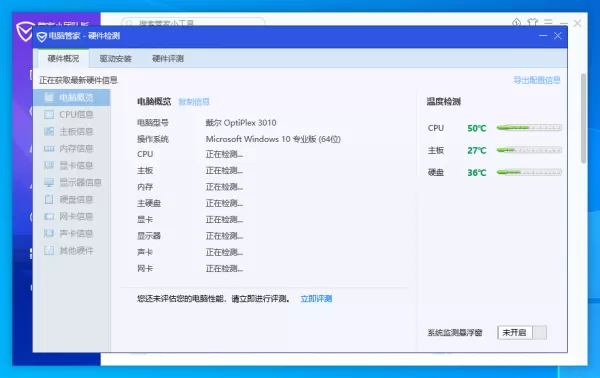Click the 27℃ motherboard temperature value

point(477,150)
